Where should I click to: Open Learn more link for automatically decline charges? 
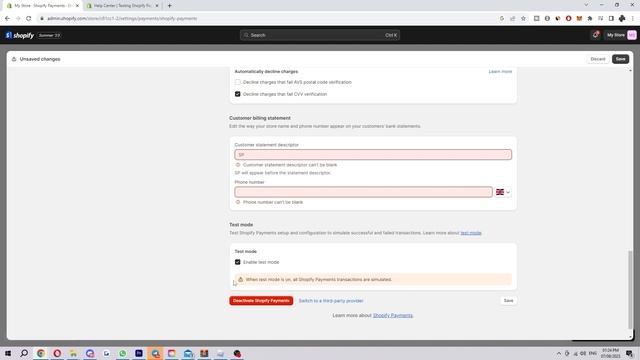click(500, 71)
